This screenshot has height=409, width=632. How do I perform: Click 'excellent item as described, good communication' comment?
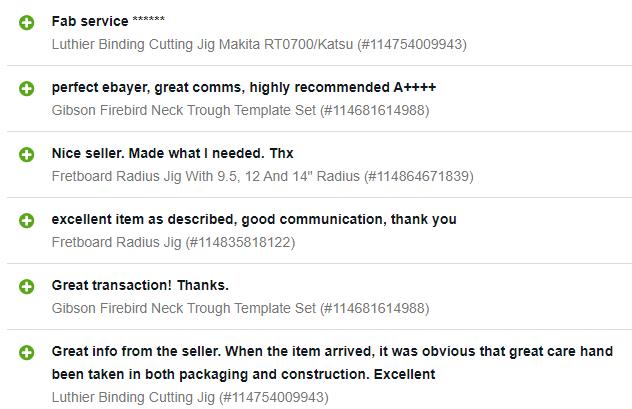[254, 219]
